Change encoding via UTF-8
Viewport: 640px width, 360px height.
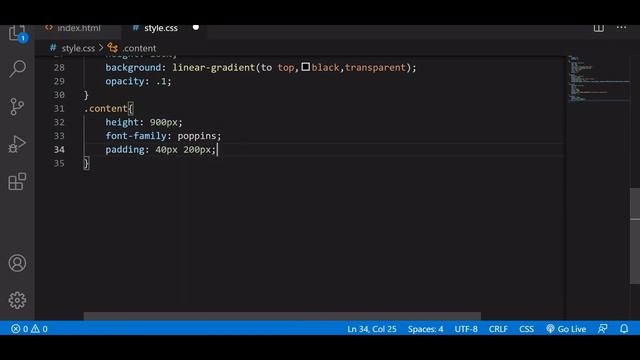(466, 329)
